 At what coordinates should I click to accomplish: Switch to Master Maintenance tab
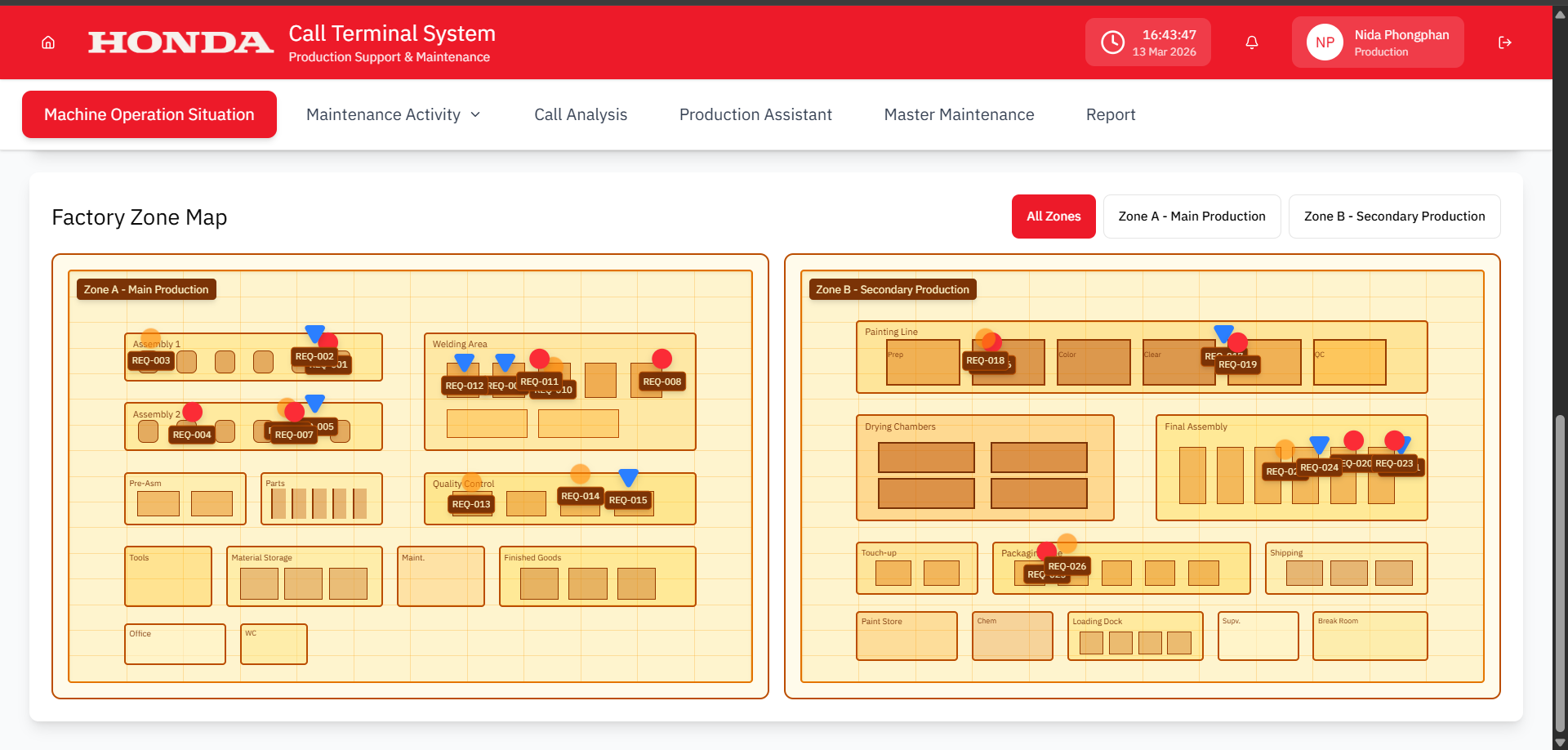pos(959,115)
